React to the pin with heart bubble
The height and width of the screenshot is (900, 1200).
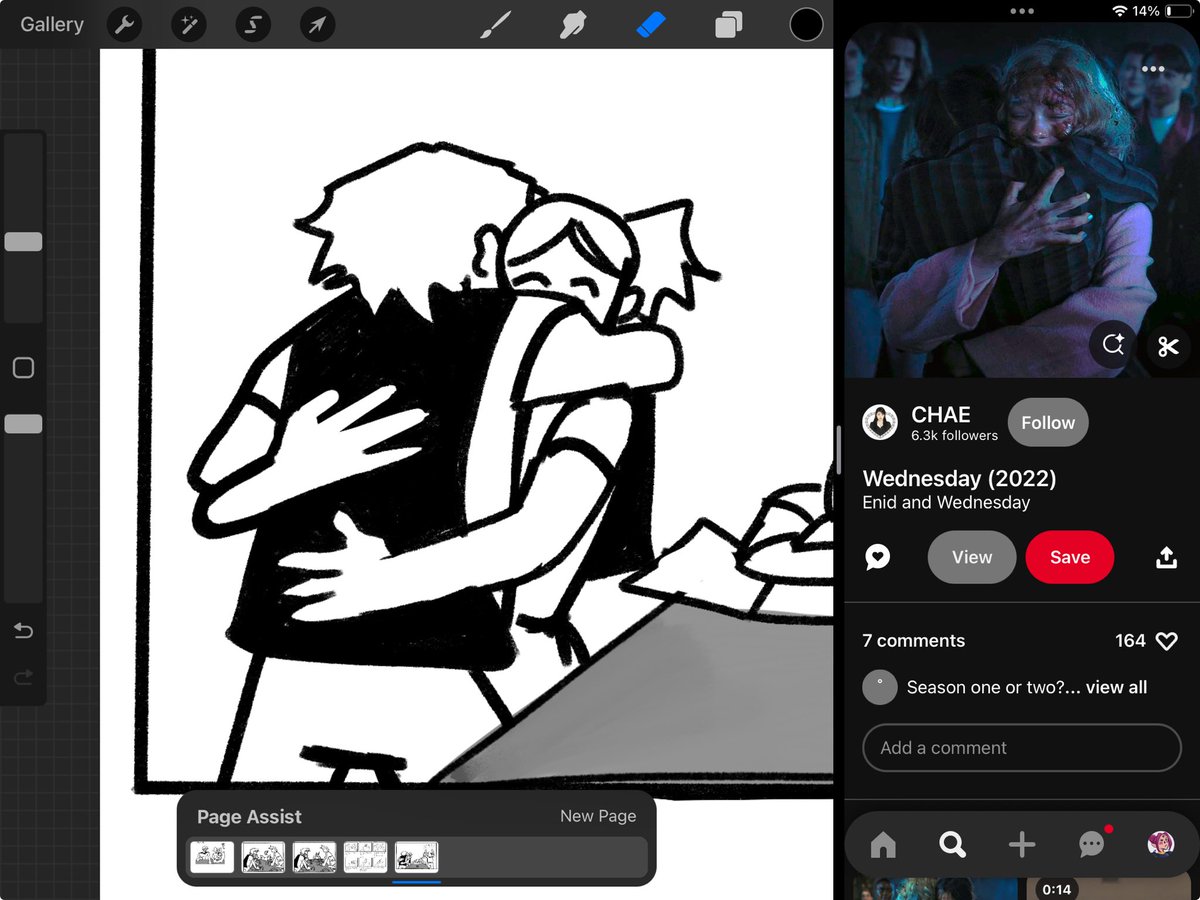pyautogui.click(x=878, y=557)
